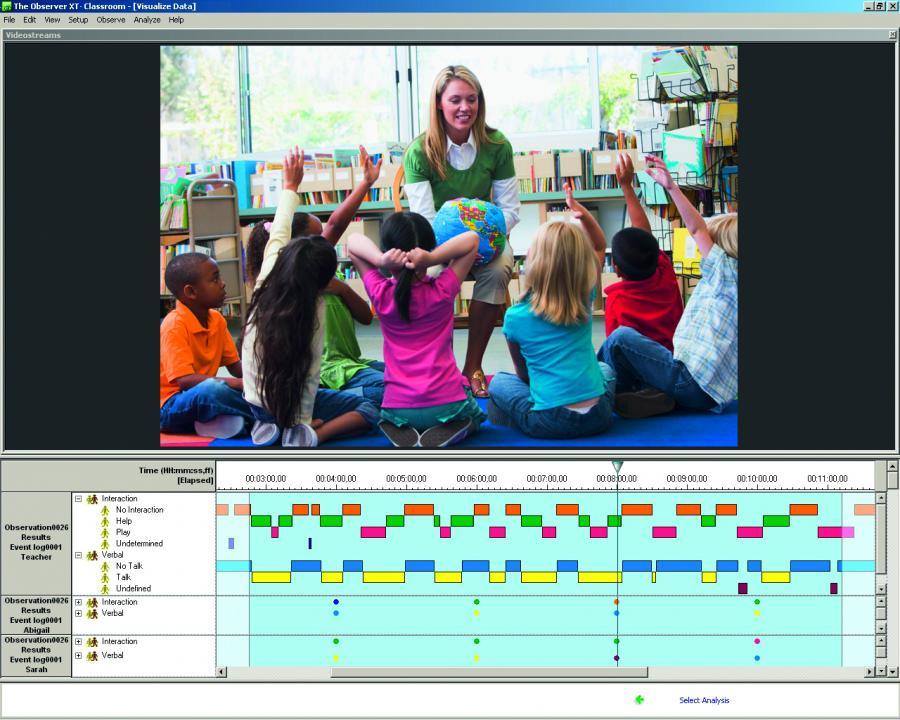
Task: Select the Help behavior icon
Action: [x=105, y=521]
